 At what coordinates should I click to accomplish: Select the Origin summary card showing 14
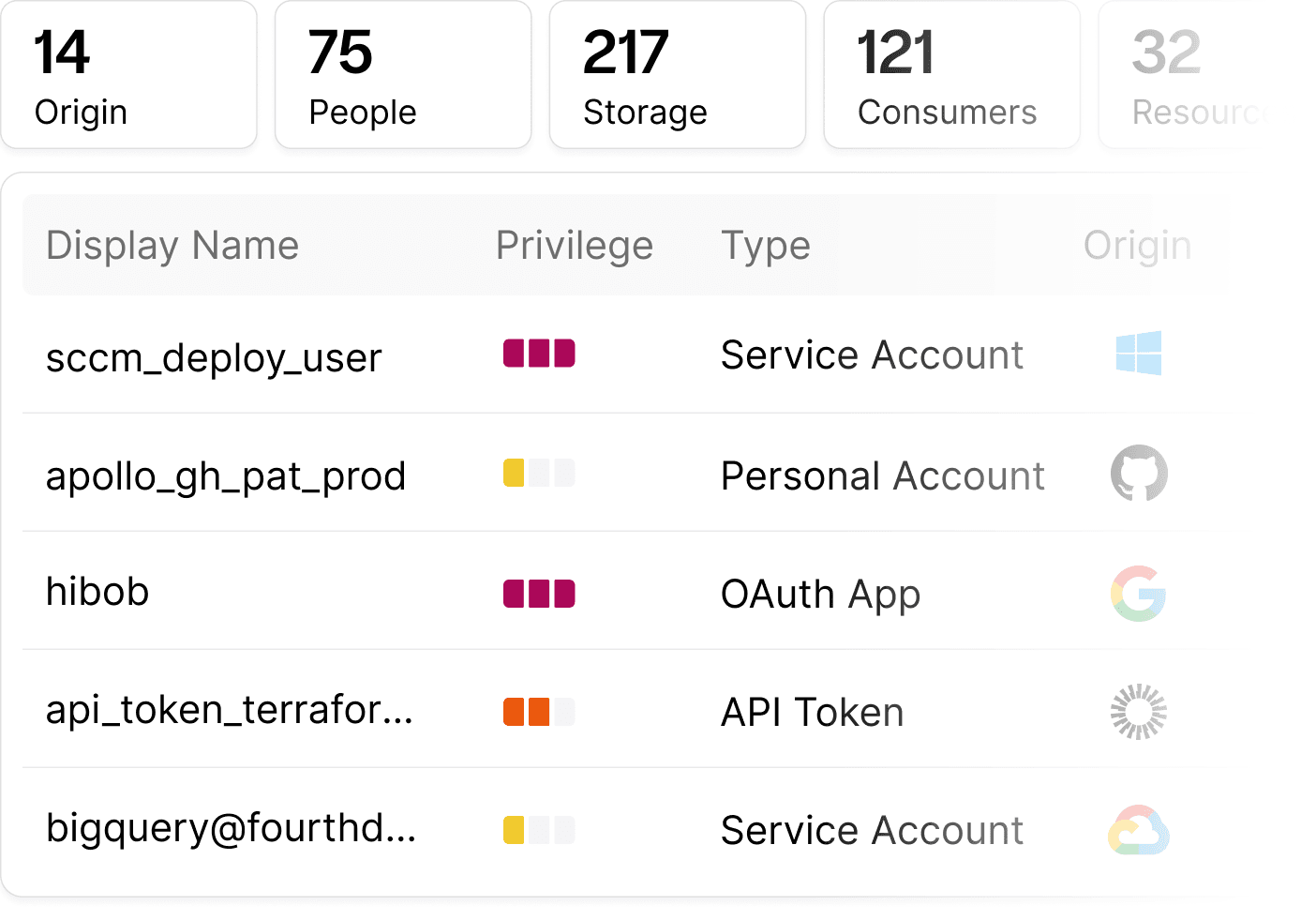click(x=129, y=75)
